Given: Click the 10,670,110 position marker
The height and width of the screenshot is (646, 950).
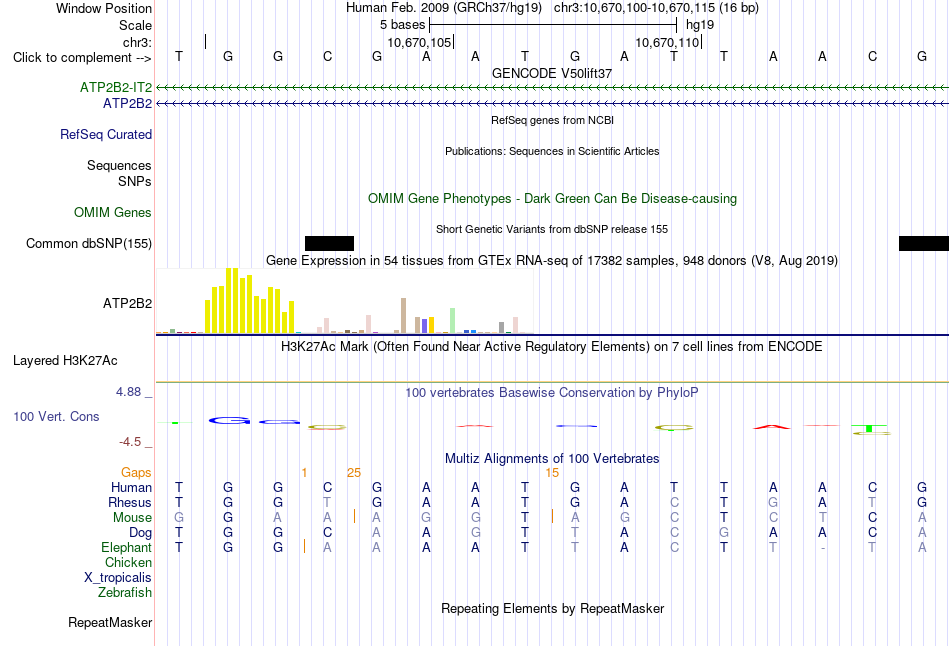Looking at the screenshot, I should 667,42.
